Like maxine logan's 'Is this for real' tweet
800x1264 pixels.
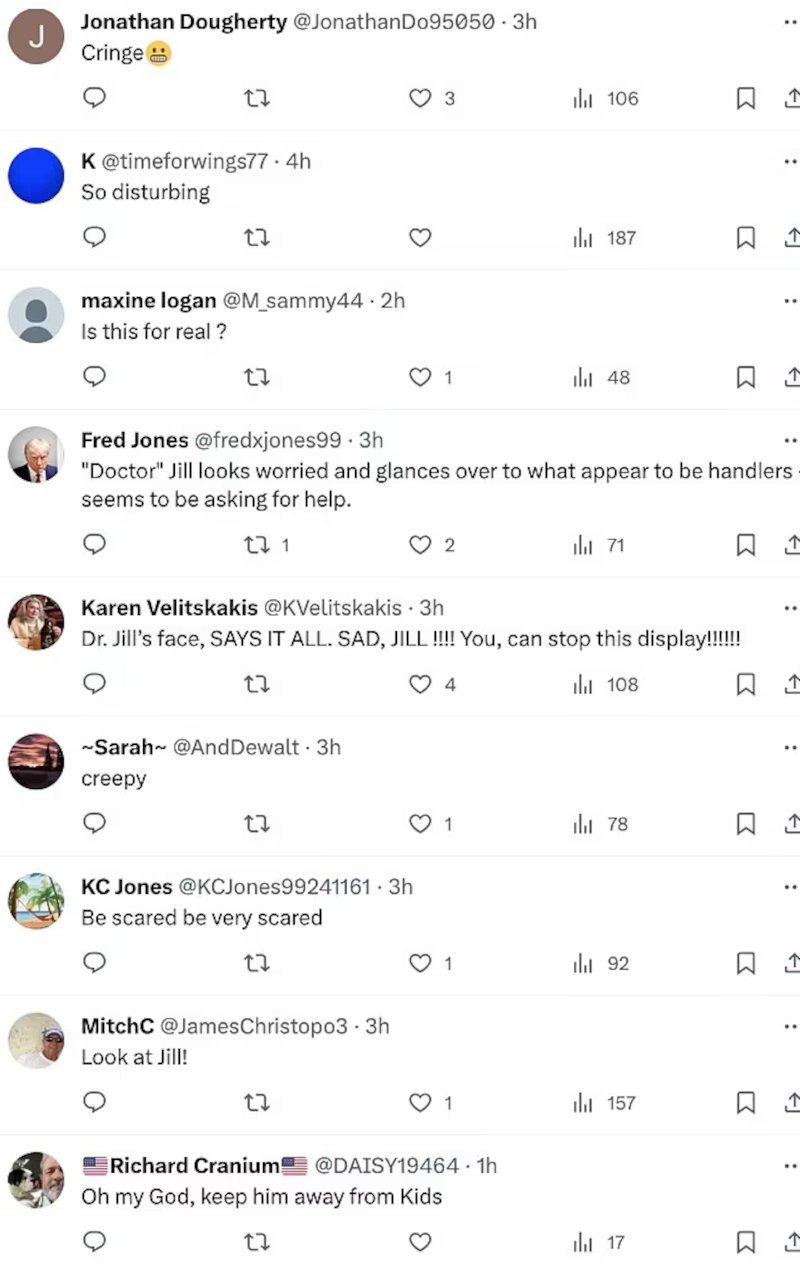421,378
